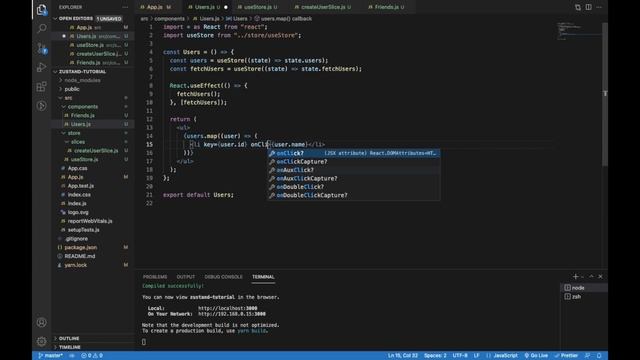
Task: Click the JavaScript language mode
Action: [x=505, y=356]
